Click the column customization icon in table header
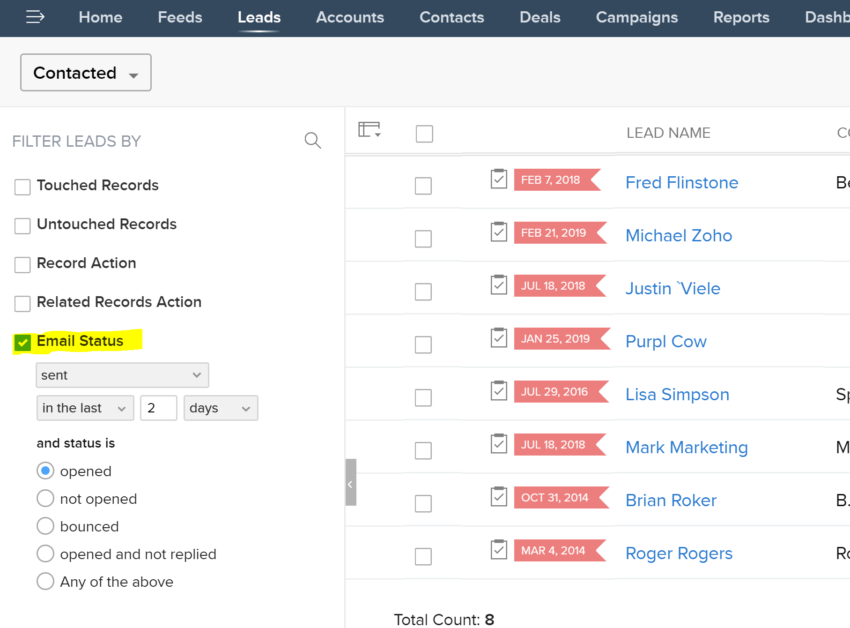850x628 pixels. tap(370, 129)
